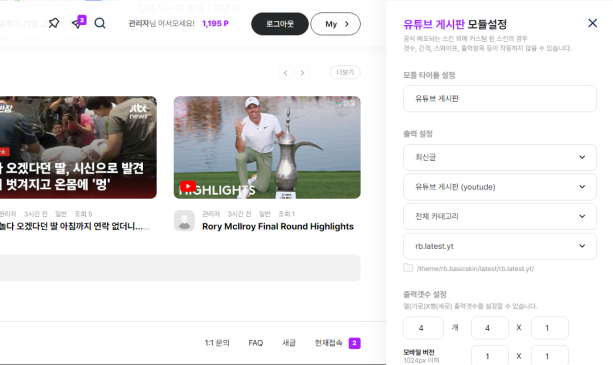Go to previous slide arrow

point(285,72)
